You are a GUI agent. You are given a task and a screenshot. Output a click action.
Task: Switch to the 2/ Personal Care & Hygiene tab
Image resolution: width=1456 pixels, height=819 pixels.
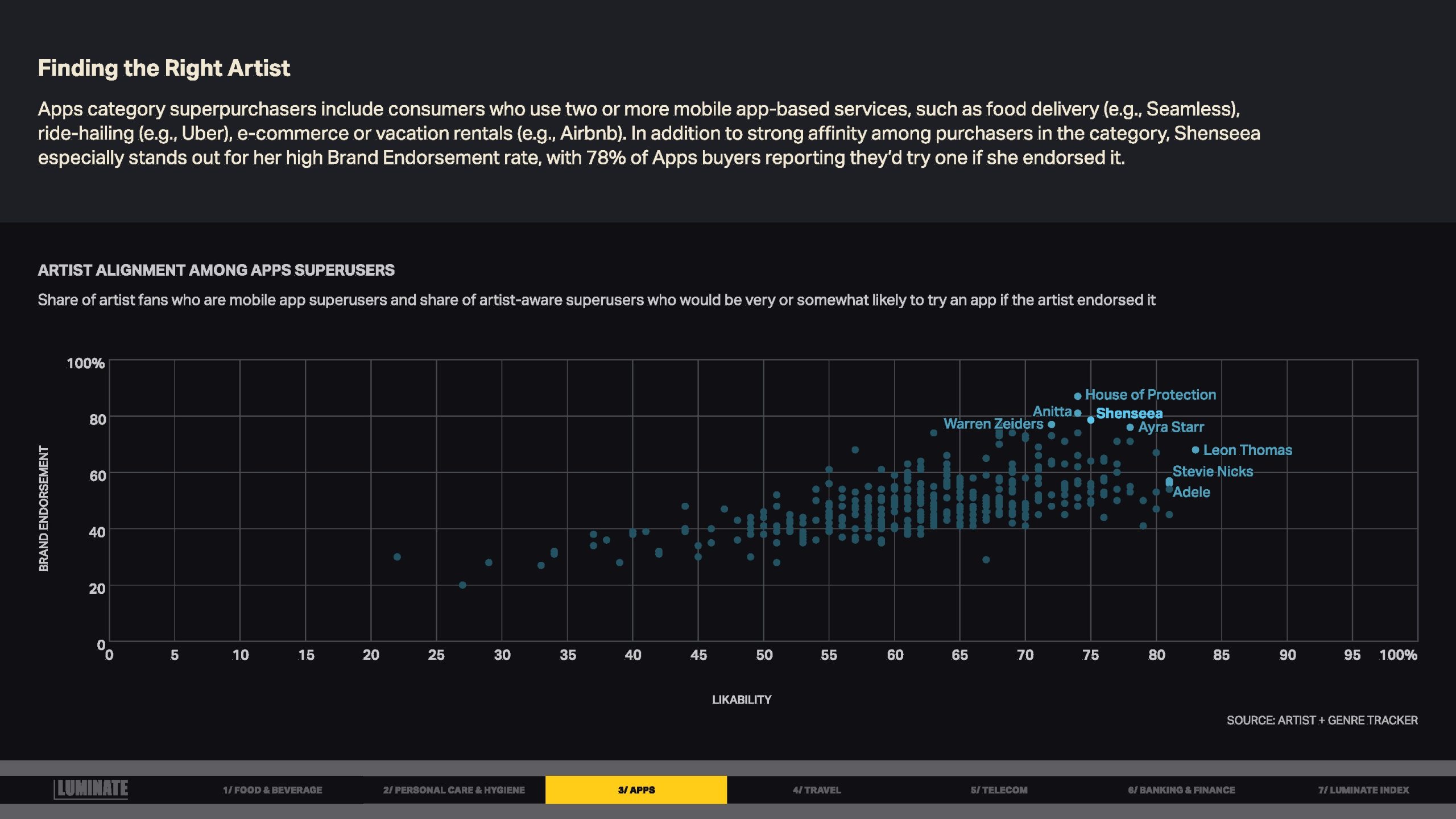(x=454, y=790)
